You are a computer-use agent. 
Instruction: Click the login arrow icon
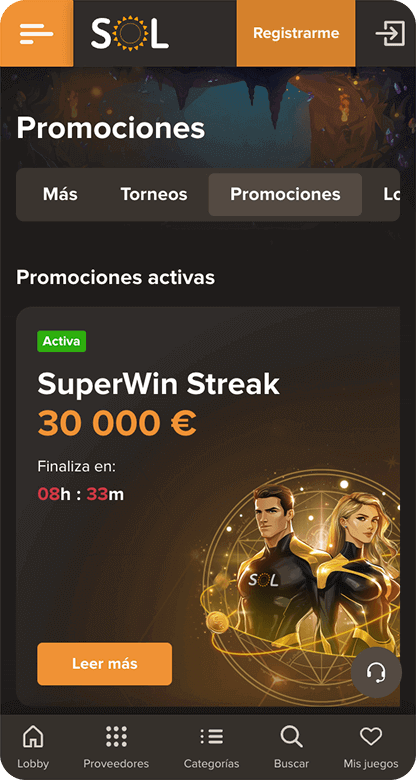(x=390, y=33)
